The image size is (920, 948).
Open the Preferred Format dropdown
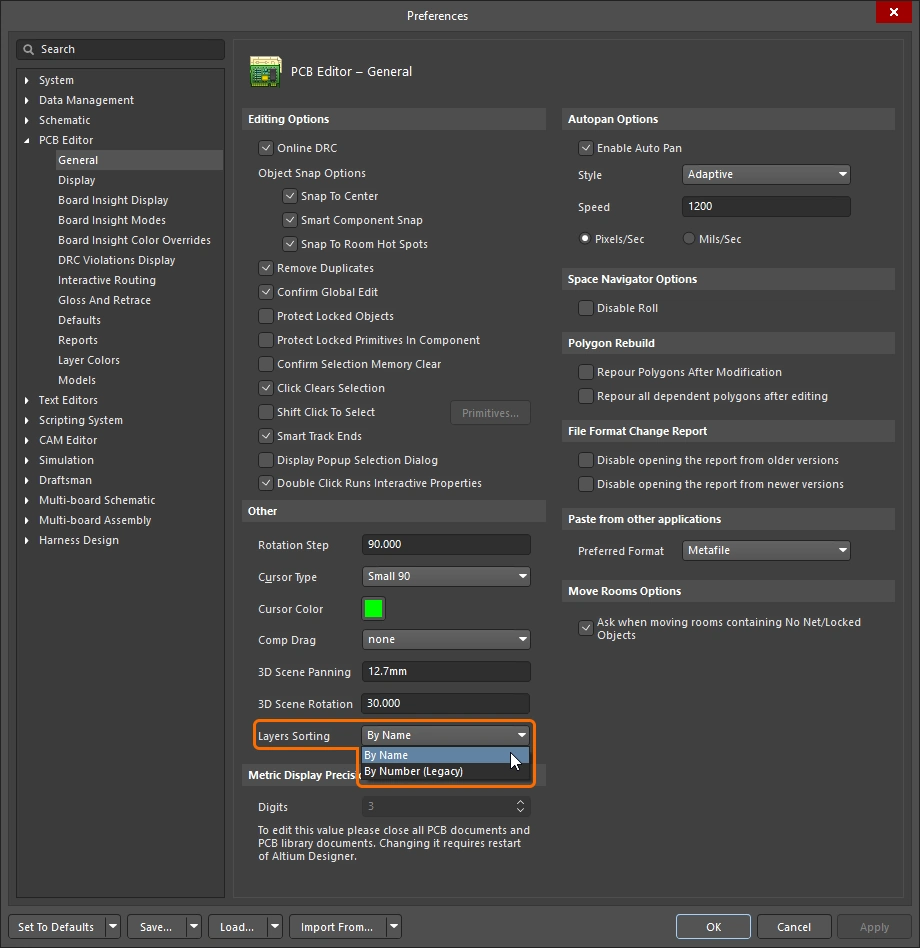coord(766,550)
